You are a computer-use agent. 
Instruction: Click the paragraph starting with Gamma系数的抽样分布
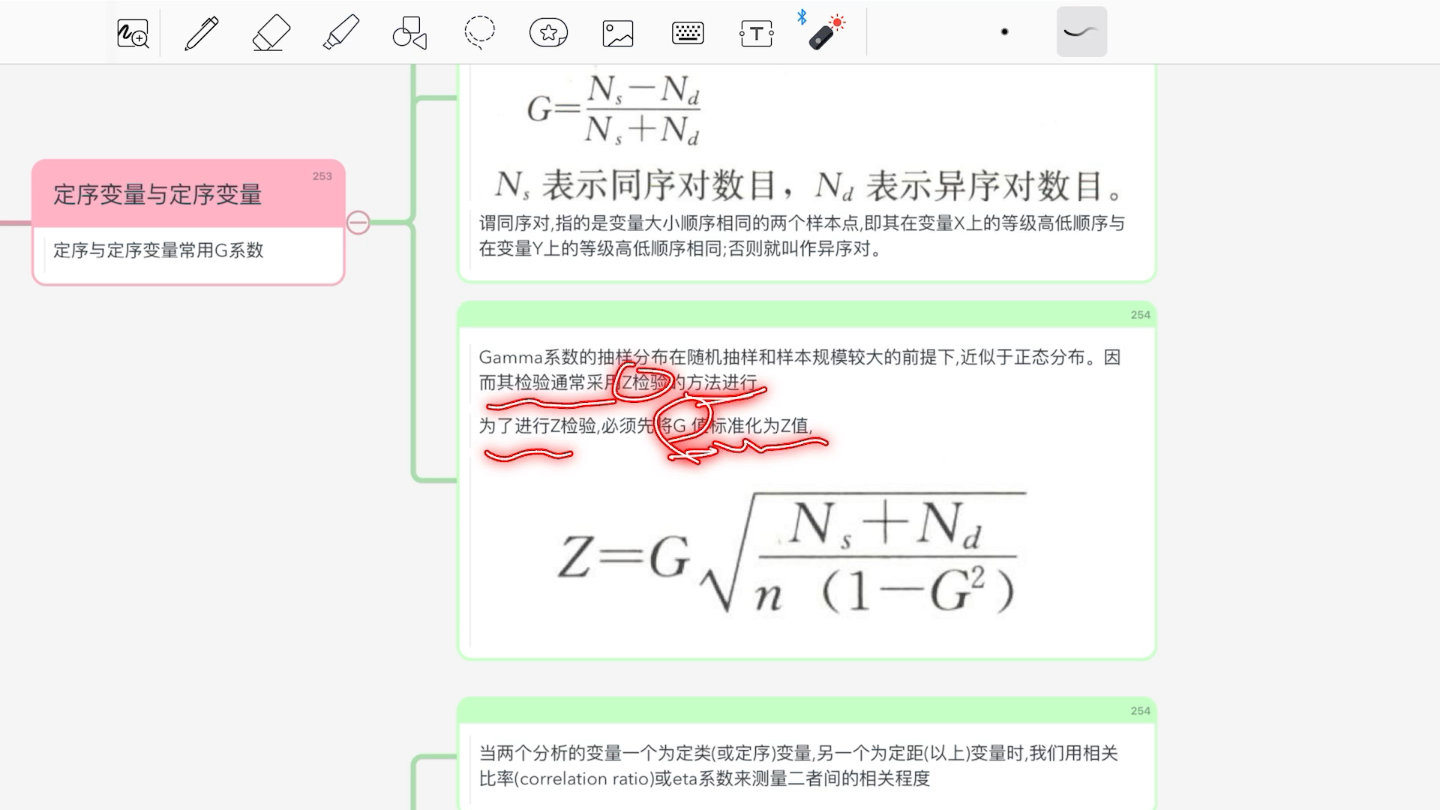coord(800,370)
